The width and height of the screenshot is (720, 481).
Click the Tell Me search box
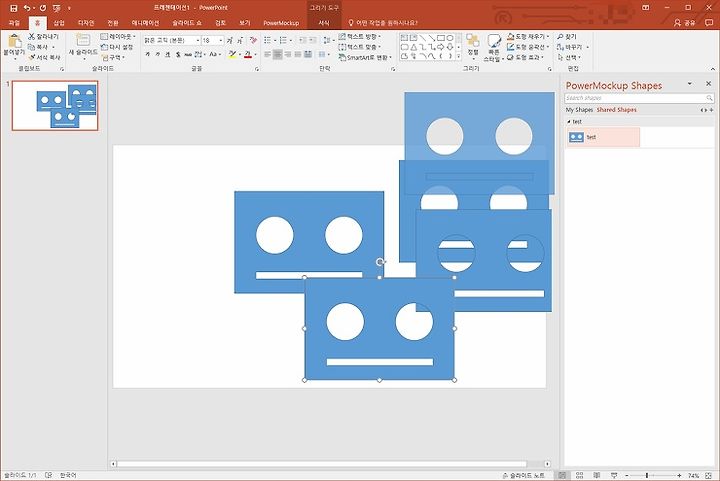[x=383, y=22]
